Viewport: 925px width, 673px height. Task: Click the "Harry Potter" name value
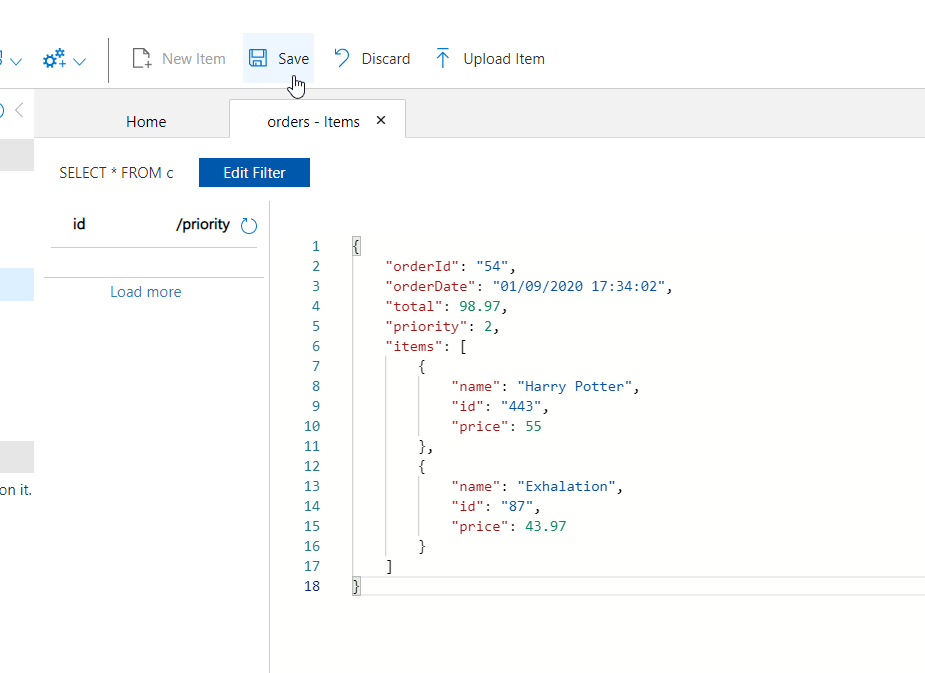coord(575,387)
